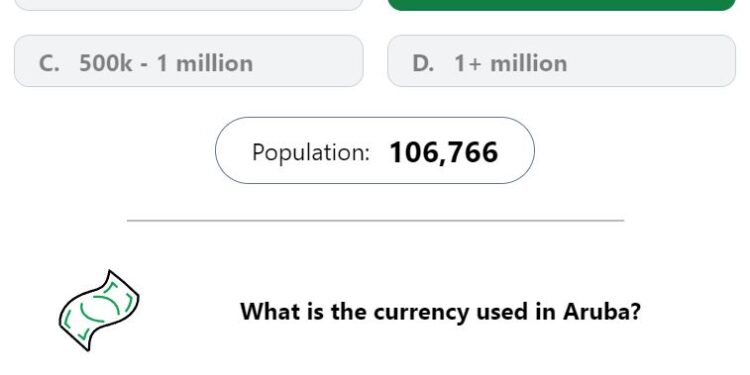Click empty space right of option C text
Viewport: 750px width, 375px height.
pos(309,61)
